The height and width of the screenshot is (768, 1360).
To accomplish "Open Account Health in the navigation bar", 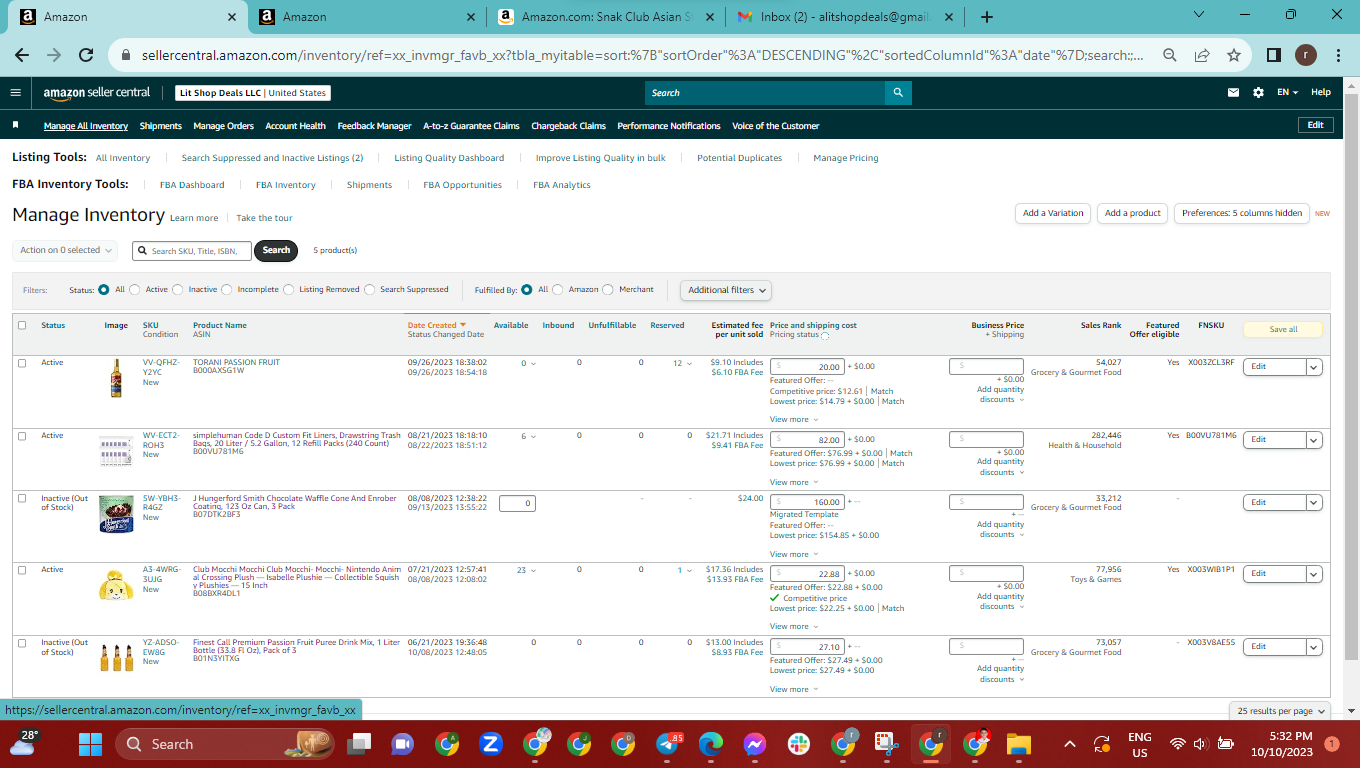I will 296,126.
